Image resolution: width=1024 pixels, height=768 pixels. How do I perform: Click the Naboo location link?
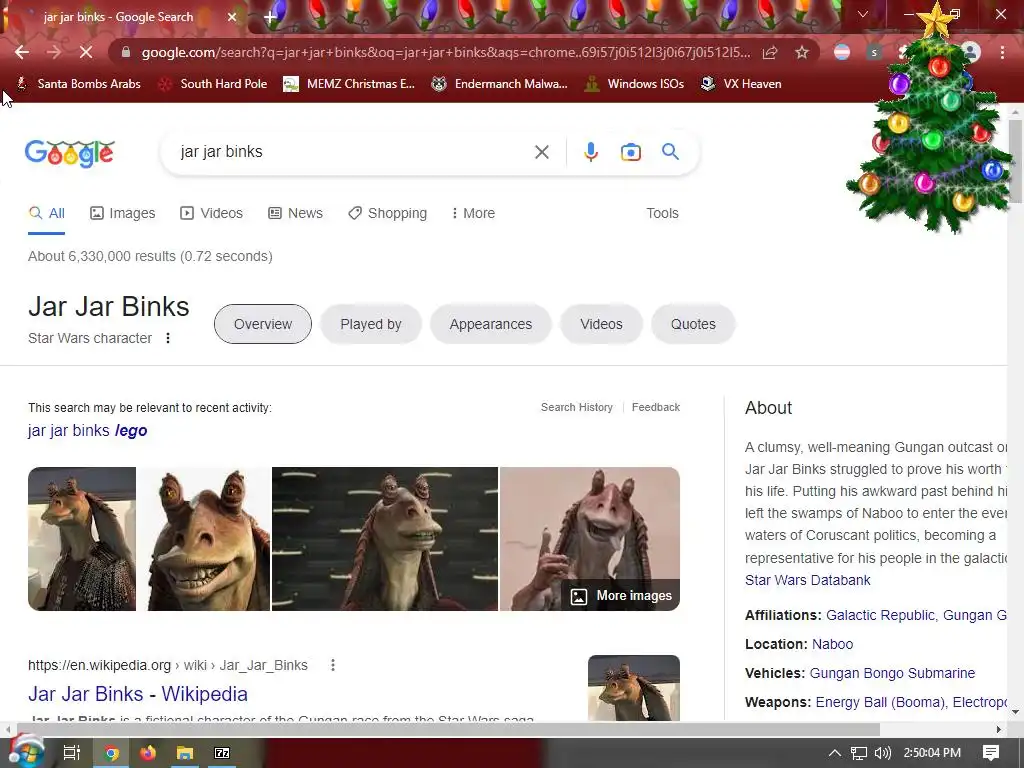(833, 645)
